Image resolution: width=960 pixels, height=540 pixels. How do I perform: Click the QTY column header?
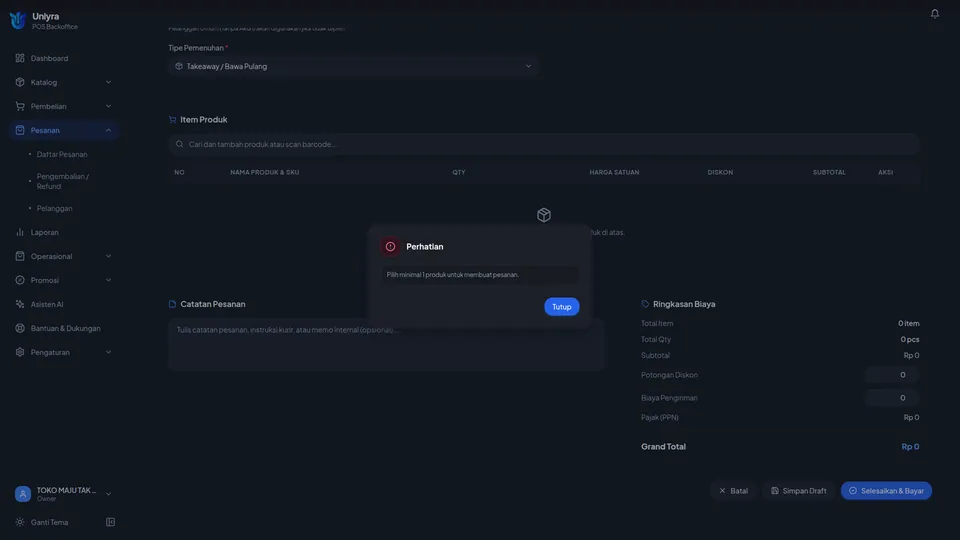pyautogui.click(x=459, y=172)
